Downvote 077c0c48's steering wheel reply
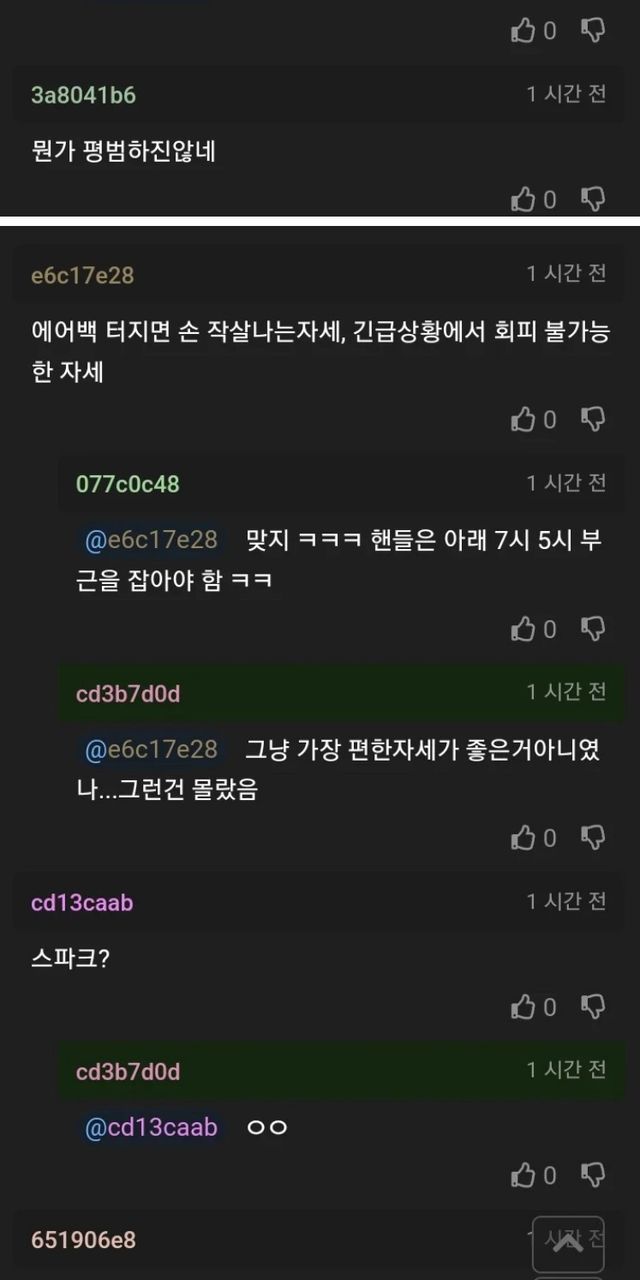The image size is (640, 1280). [593, 629]
